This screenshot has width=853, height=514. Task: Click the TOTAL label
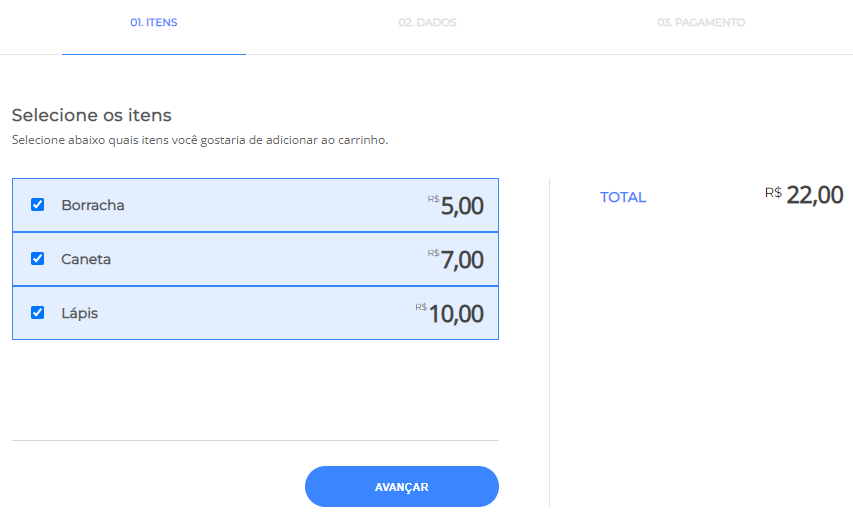[623, 197]
